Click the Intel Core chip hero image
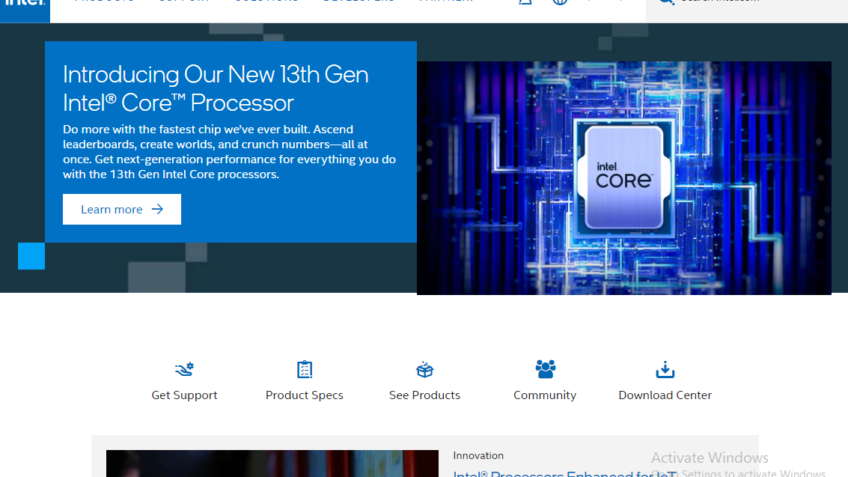The width and height of the screenshot is (848, 477). click(x=624, y=178)
